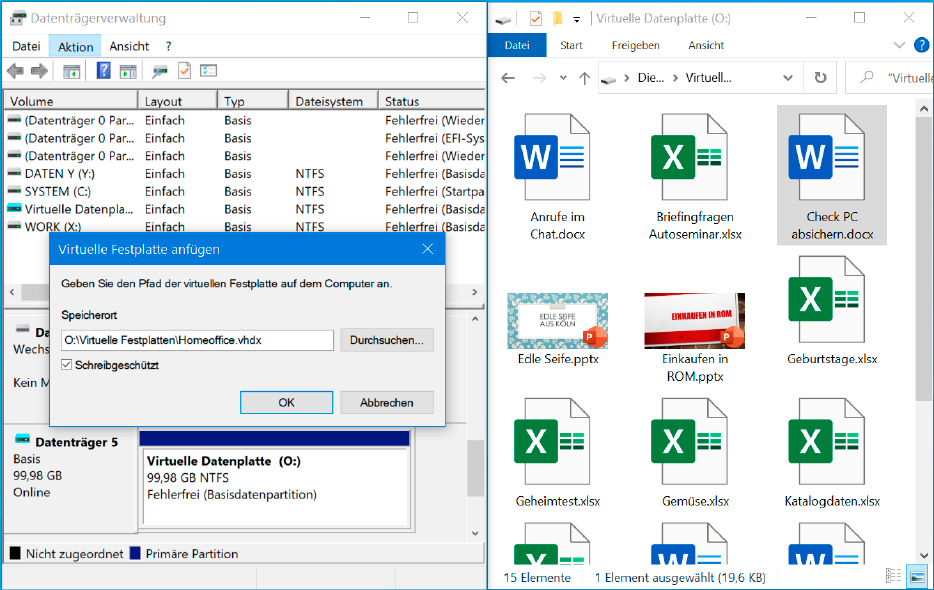Open the Aktion menu
This screenshot has width=934, height=590.
click(x=76, y=46)
